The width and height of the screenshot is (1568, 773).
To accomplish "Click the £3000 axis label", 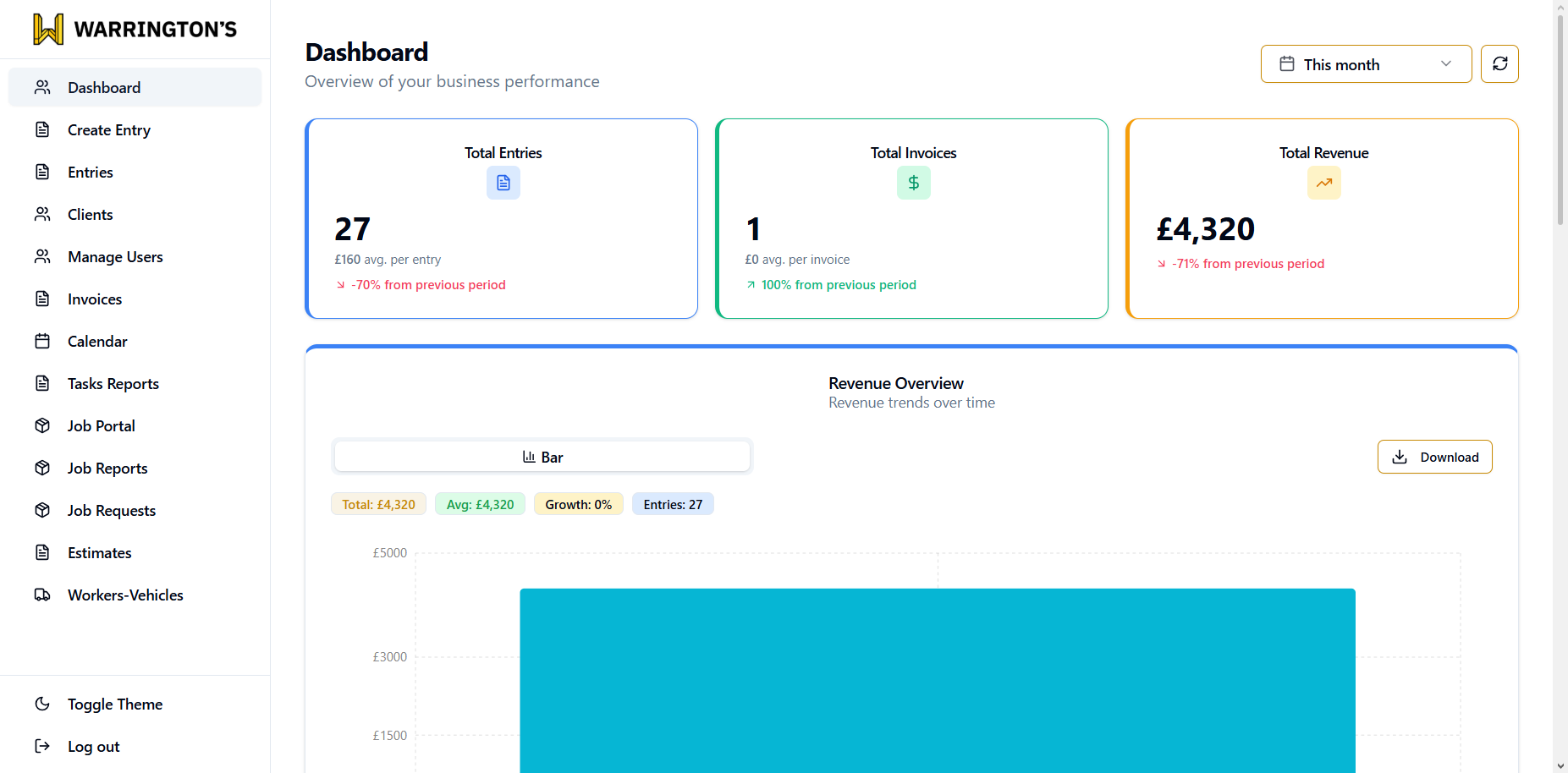I will point(390,657).
